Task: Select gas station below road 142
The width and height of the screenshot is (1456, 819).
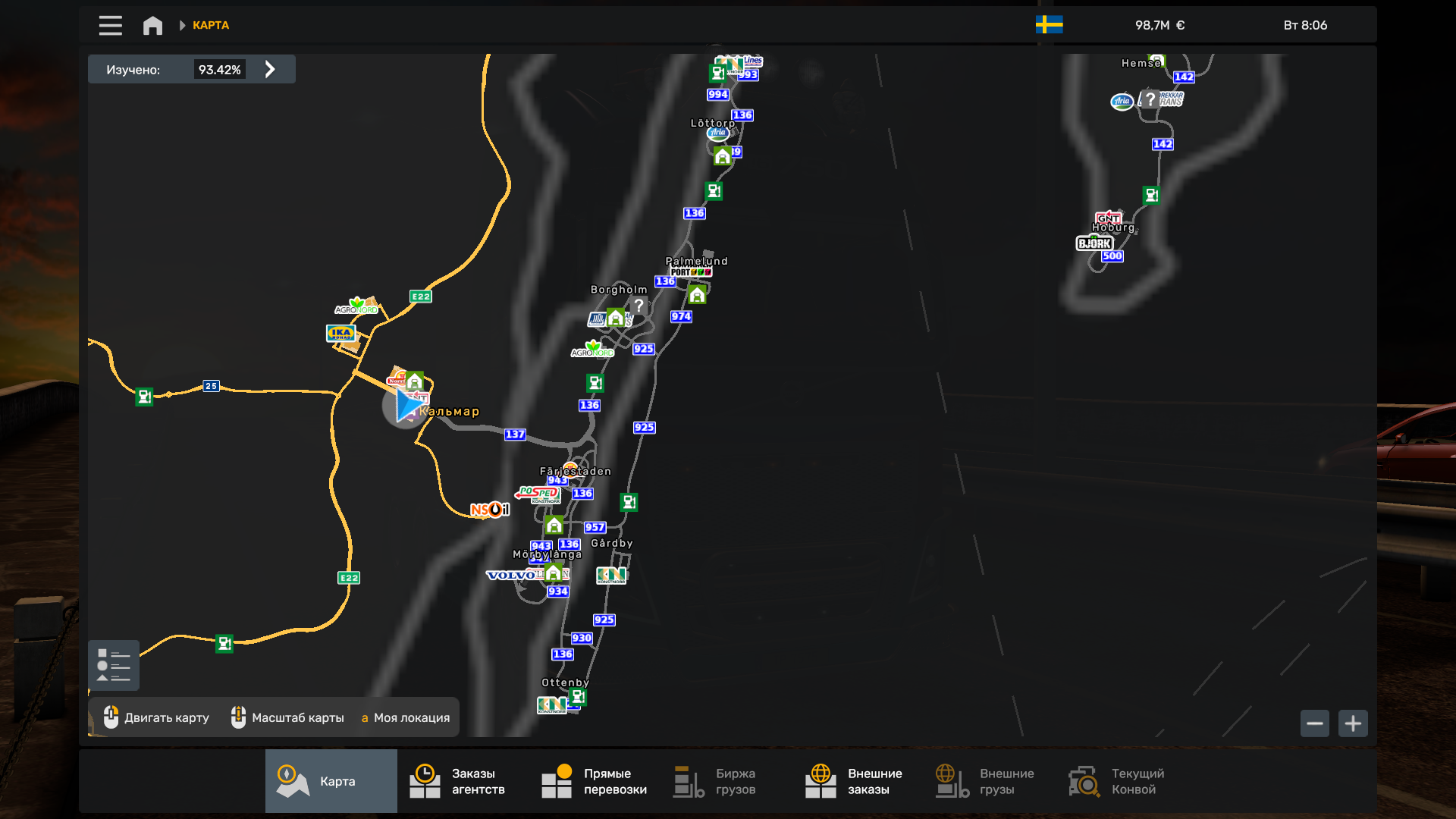Action: click(x=1152, y=195)
